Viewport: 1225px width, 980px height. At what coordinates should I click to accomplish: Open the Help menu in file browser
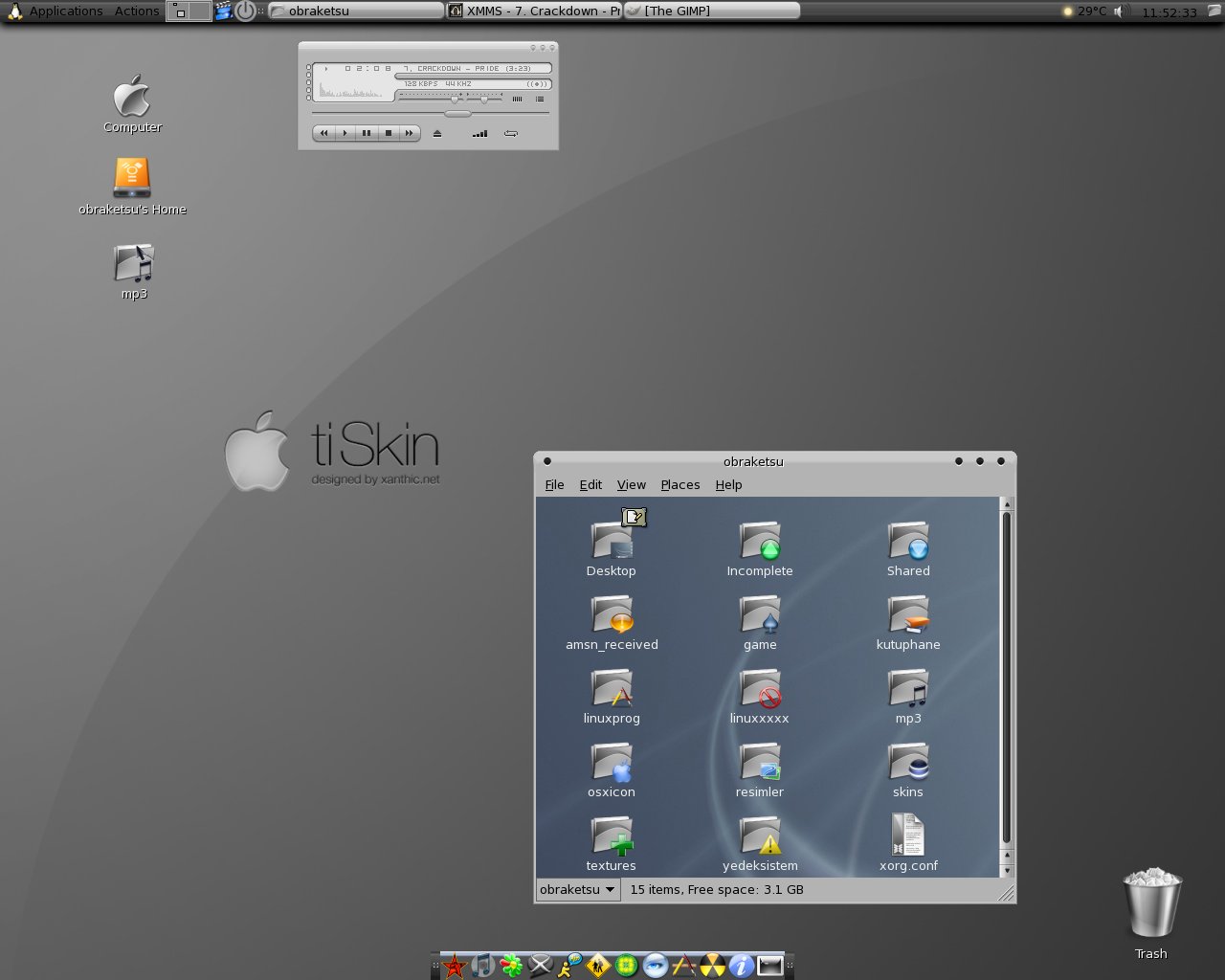[x=728, y=484]
